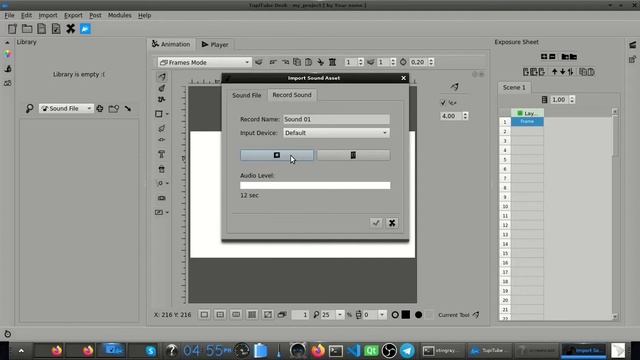Click the black circle brush color swatch
Screen dimensions: 640x360
[418, 315]
